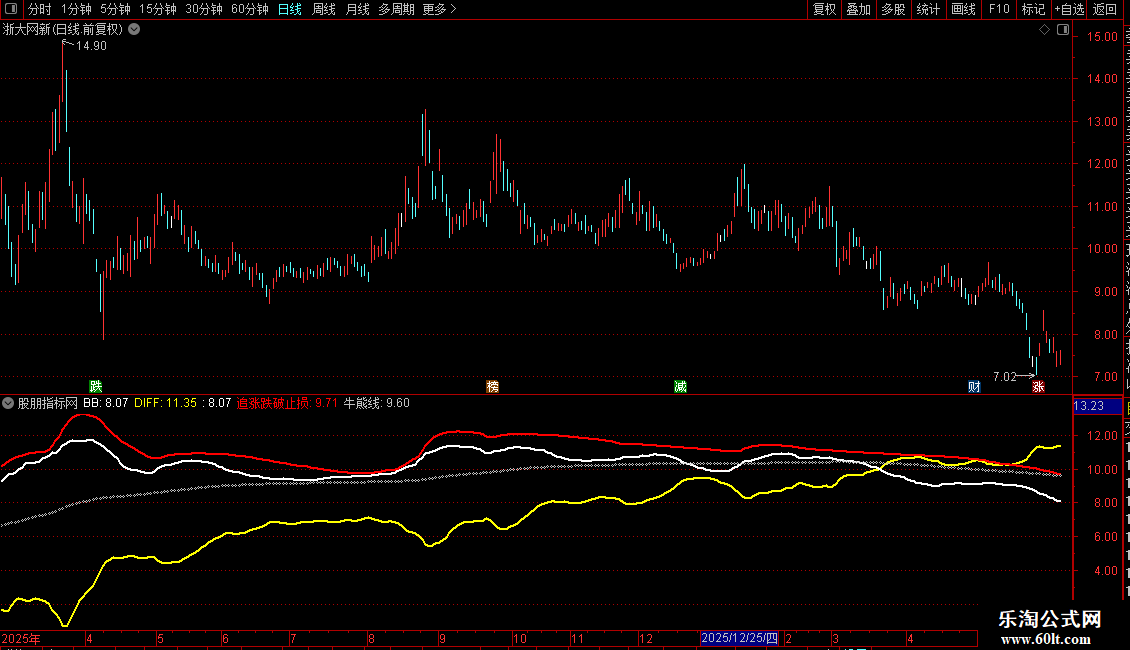The width and height of the screenshot is (1130, 650).
Task: Click month 9 on the time axis
Action: click(x=442, y=639)
